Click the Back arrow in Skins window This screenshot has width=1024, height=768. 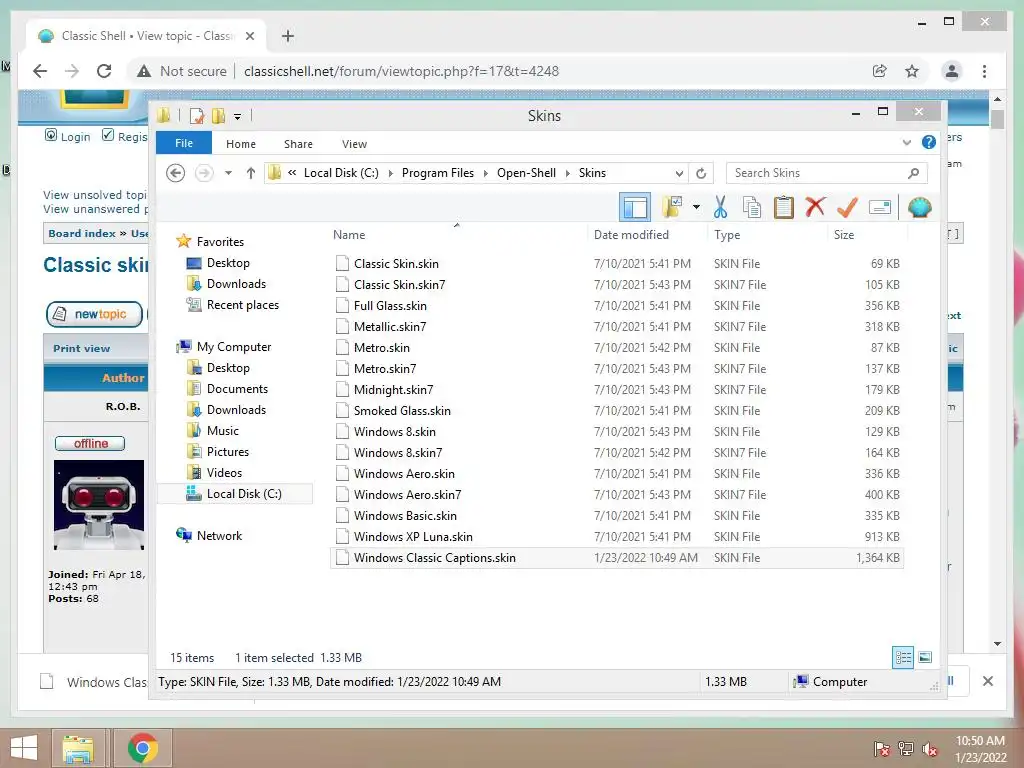click(175, 173)
